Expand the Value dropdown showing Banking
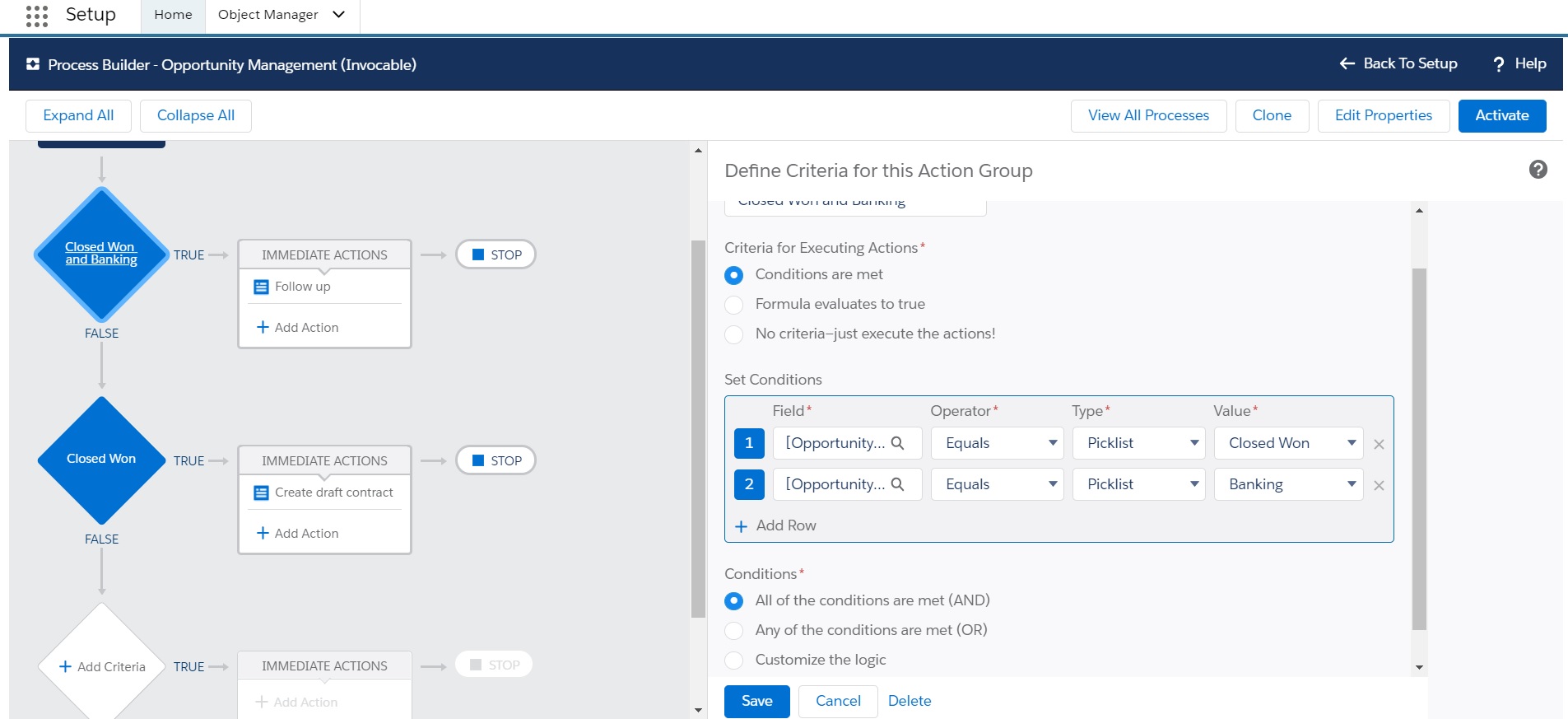The height and width of the screenshot is (719, 1568). [1288, 484]
